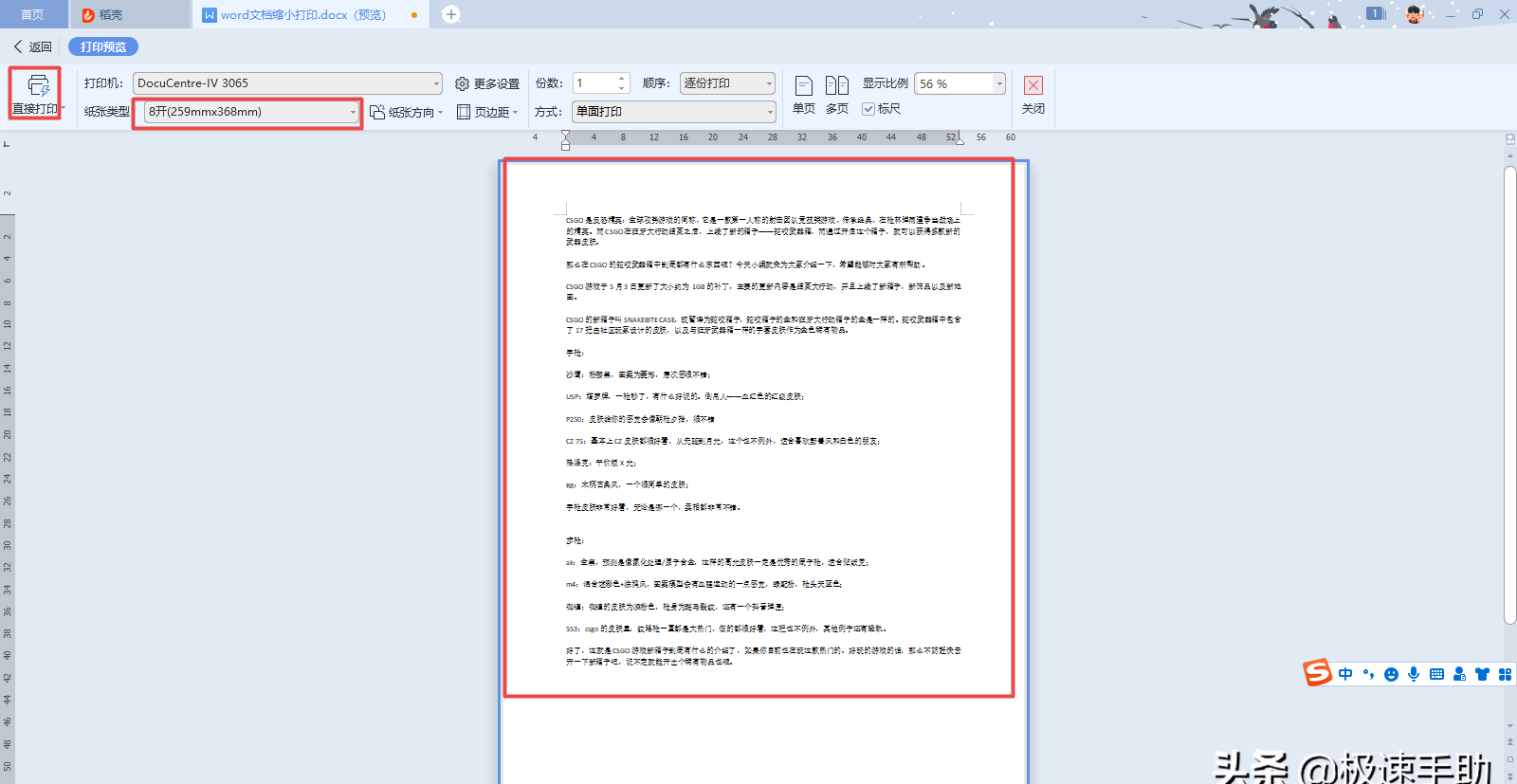The image size is (1517, 784).
Task: Open the toolbox grid icon in Sogou bar
Action: [x=1505, y=674]
